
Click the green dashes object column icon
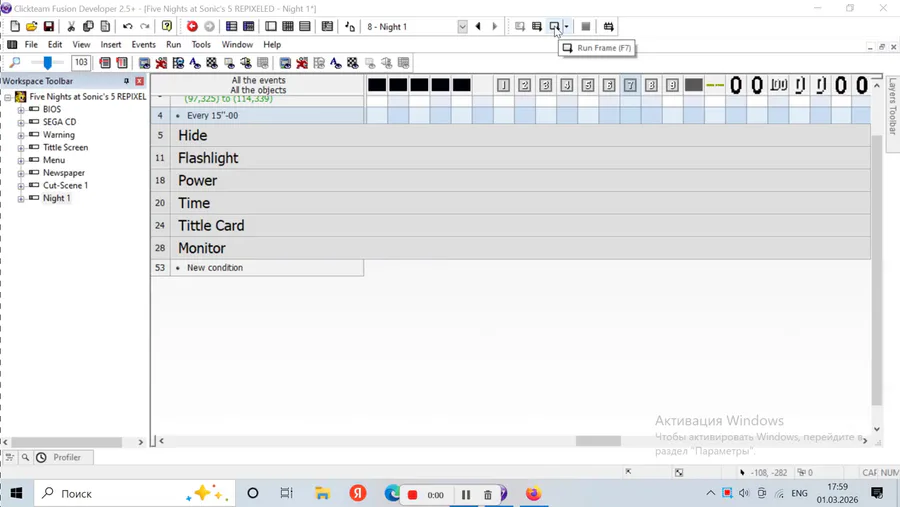(715, 86)
